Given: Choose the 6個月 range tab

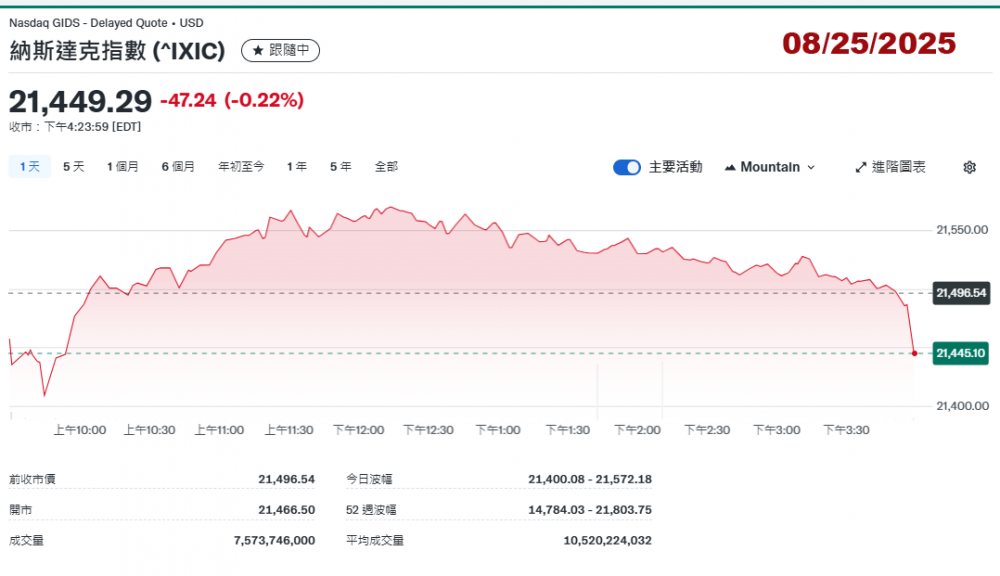Looking at the screenshot, I should (x=178, y=167).
